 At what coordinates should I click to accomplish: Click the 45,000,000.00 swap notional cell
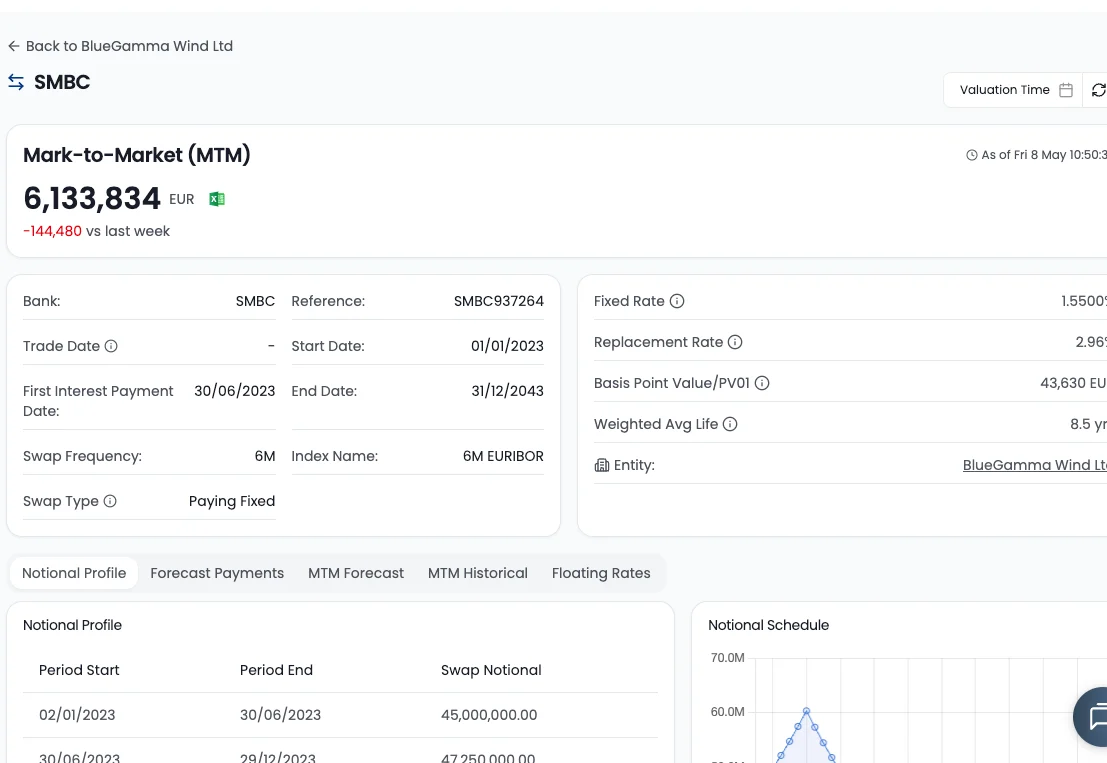tap(489, 715)
